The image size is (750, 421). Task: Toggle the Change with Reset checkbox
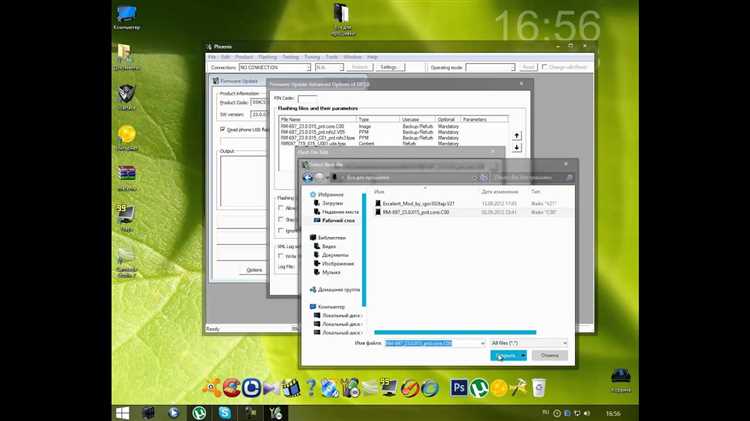pos(546,67)
